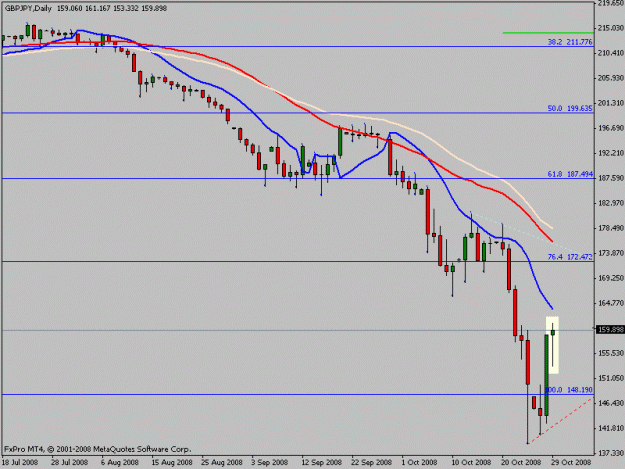Viewport: 625px width, 469px height.
Task: Click the 1 Oct 2008 date label
Action: tap(419, 463)
